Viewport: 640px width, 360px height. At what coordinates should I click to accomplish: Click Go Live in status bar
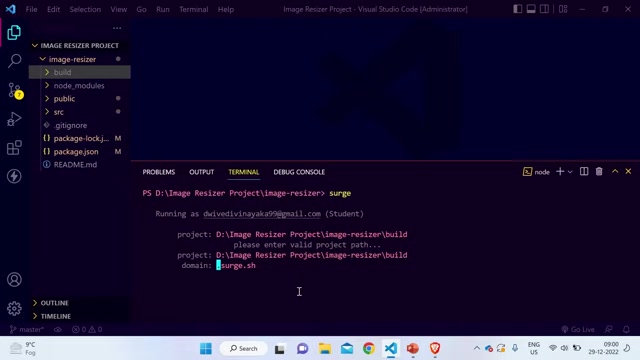tap(578, 329)
